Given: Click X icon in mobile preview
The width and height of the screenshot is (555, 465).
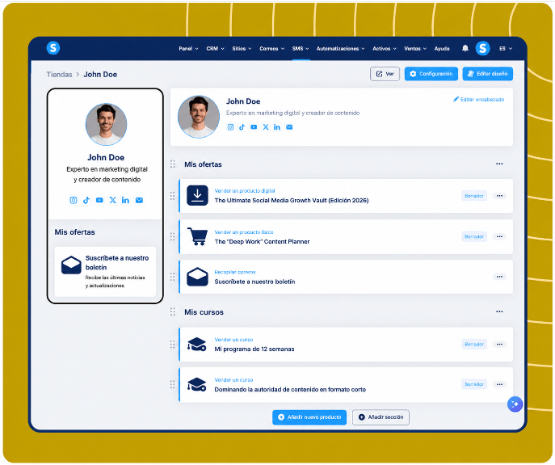Looking at the screenshot, I should [x=113, y=200].
